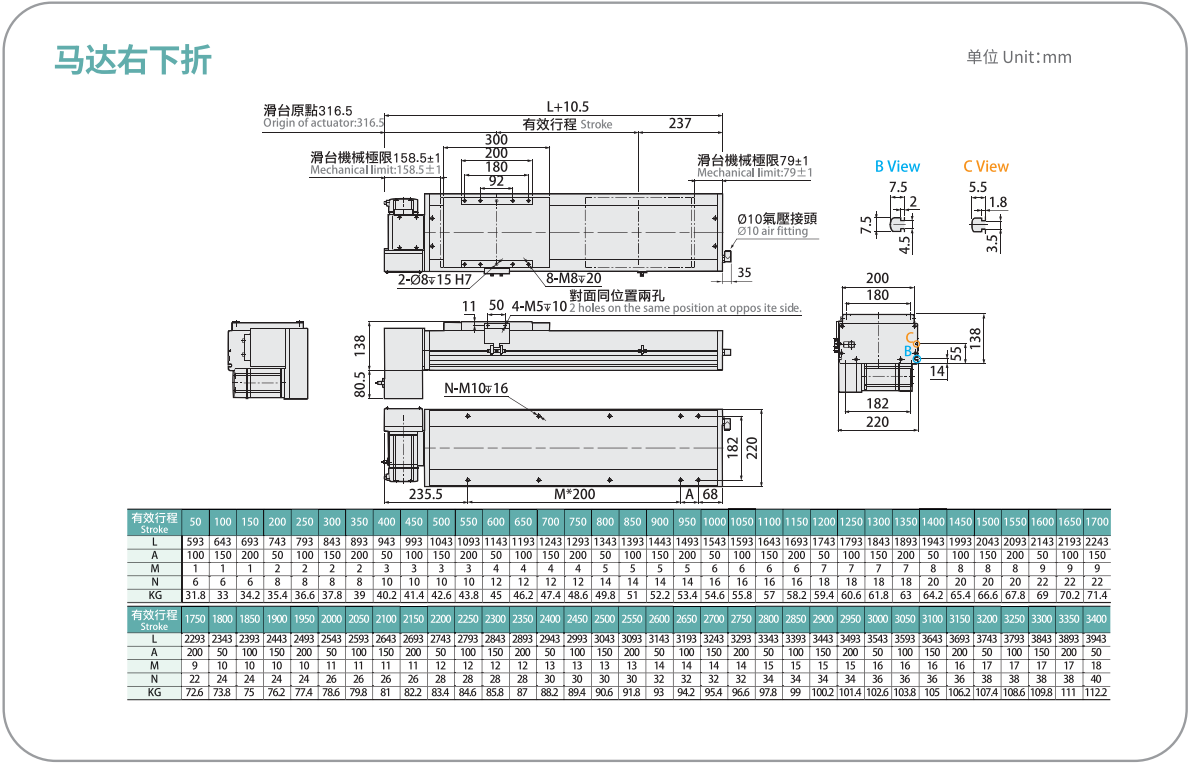Select stroke 50 column header
1190x765 pixels.
(196, 522)
